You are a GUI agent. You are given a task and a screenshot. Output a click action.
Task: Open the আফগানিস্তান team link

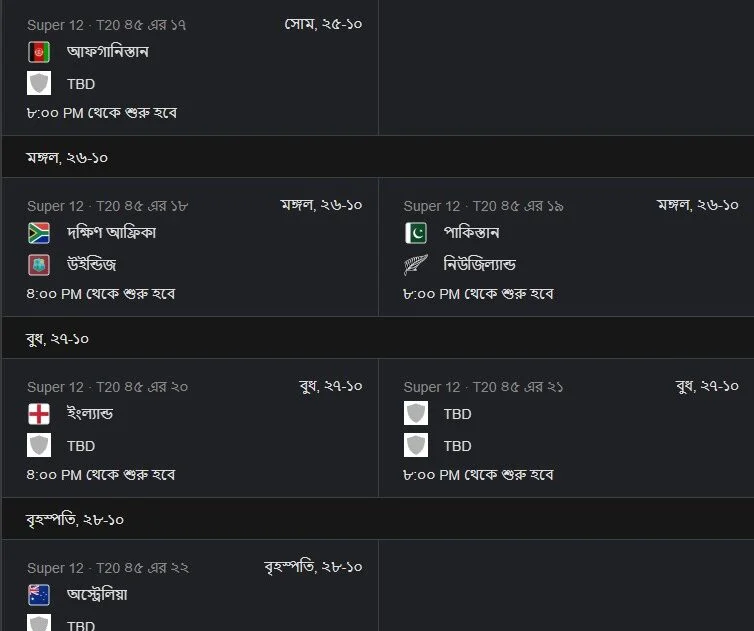(108, 51)
